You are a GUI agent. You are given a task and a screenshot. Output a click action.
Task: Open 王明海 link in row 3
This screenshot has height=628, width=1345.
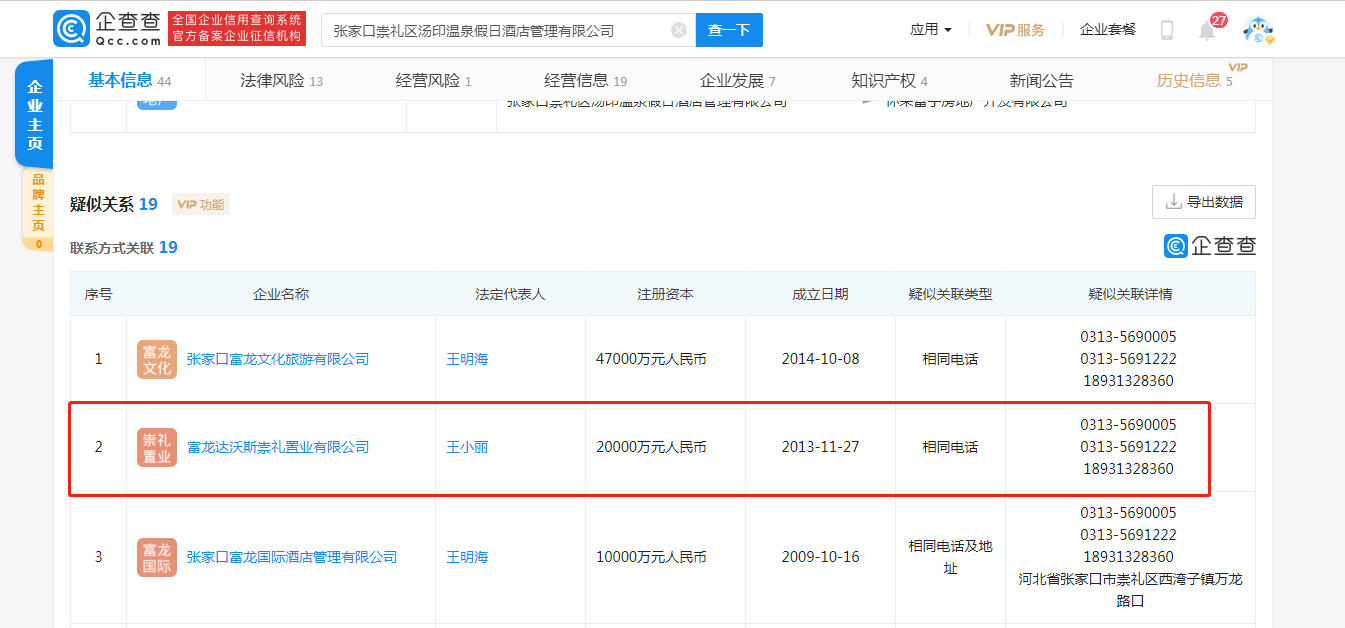pos(467,557)
